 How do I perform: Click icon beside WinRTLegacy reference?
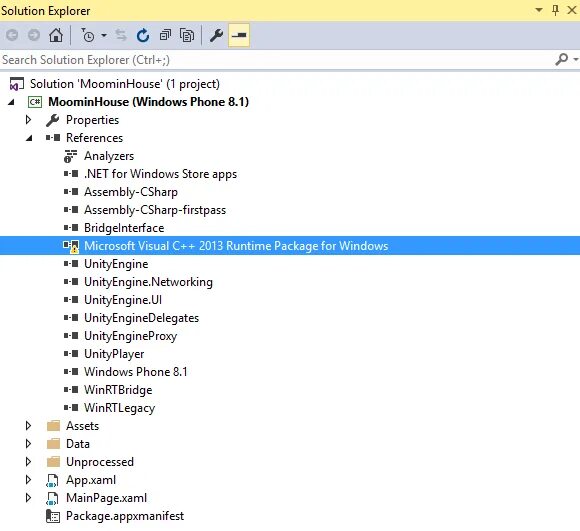click(71, 407)
